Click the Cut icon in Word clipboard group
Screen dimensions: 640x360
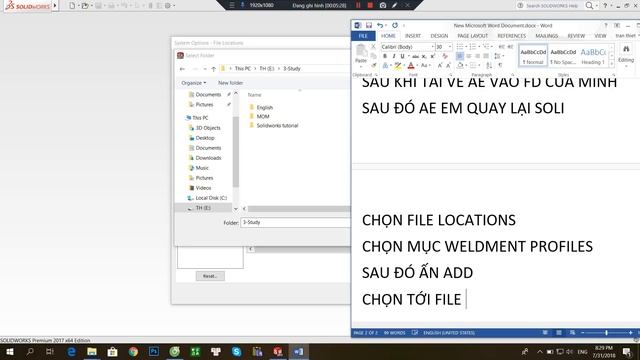coord(373,47)
